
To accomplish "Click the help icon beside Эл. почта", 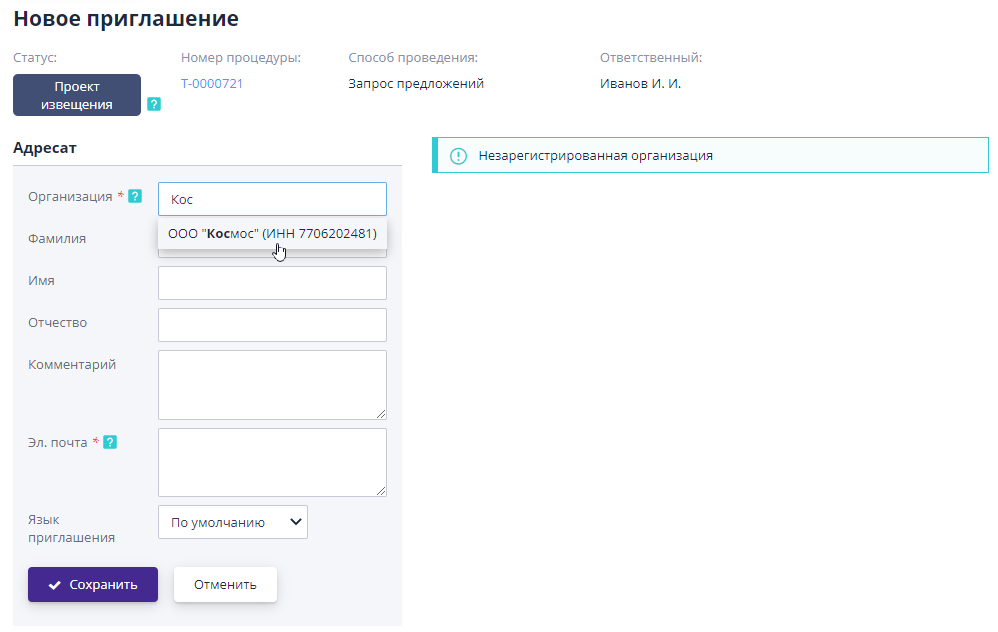I will coord(110,441).
